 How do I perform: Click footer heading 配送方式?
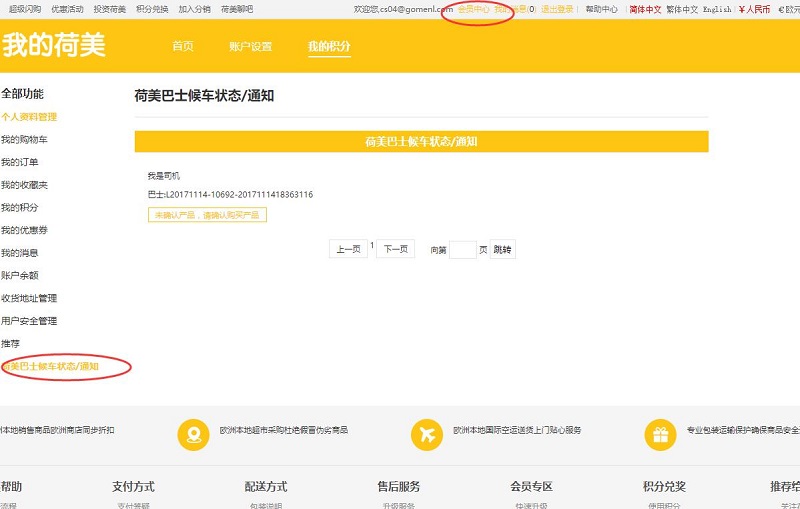(x=266, y=487)
